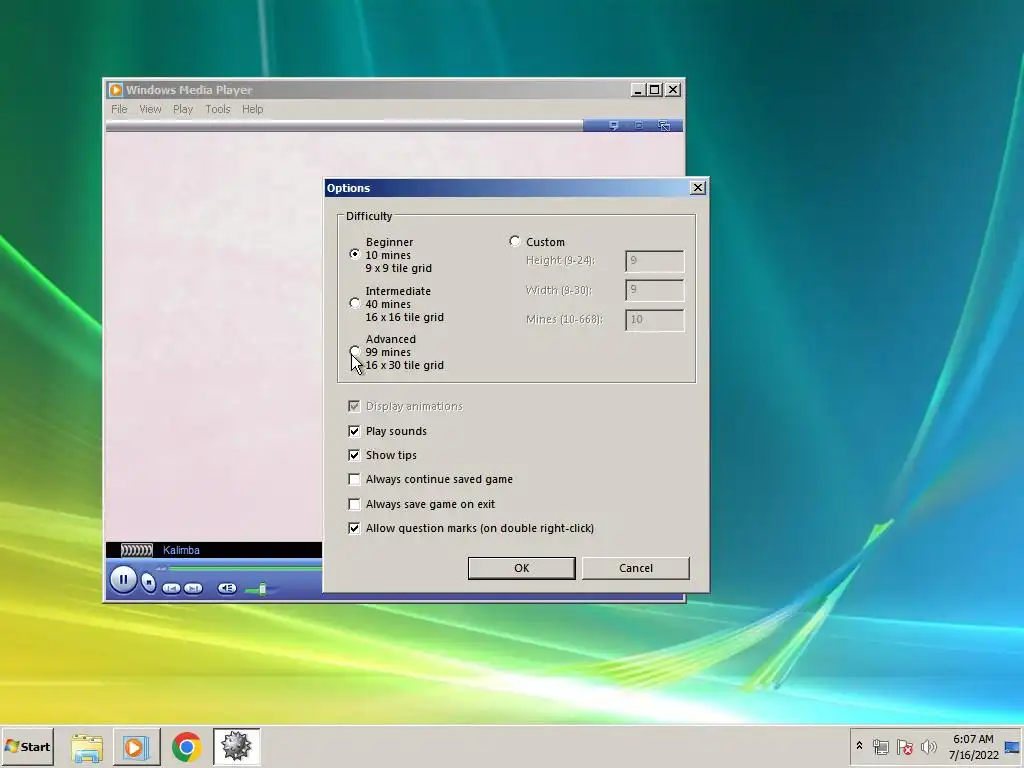Expand hidden system tray icons

pyautogui.click(x=859, y=746)
